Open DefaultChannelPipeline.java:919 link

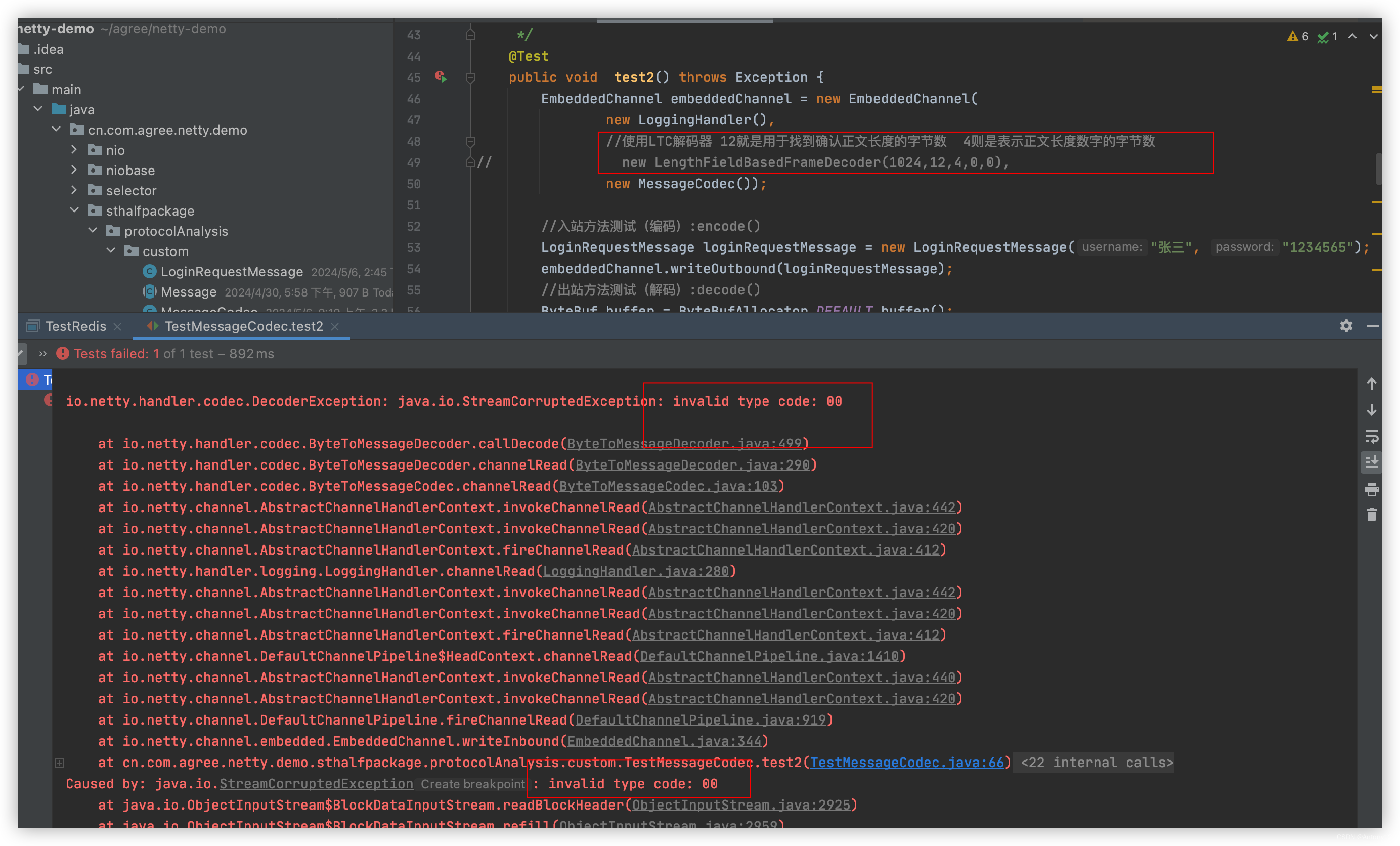pos(701,720)
